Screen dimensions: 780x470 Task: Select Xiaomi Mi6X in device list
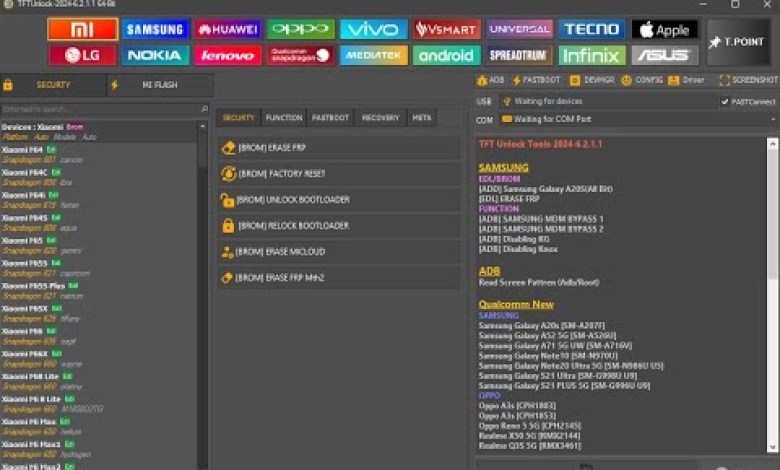[x=98, y=359]
